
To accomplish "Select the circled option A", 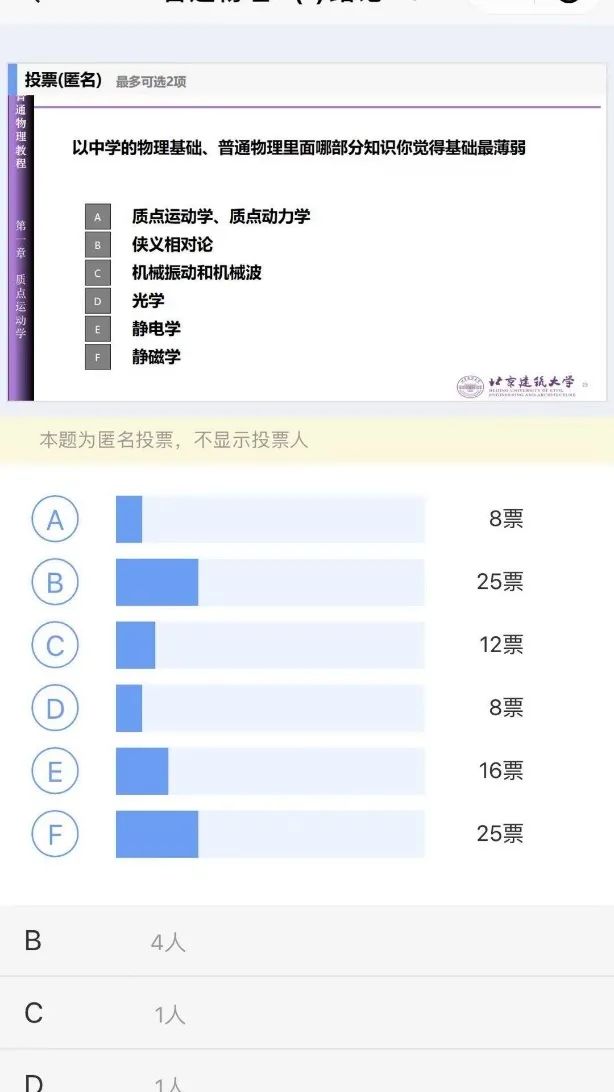I will 55,519.
